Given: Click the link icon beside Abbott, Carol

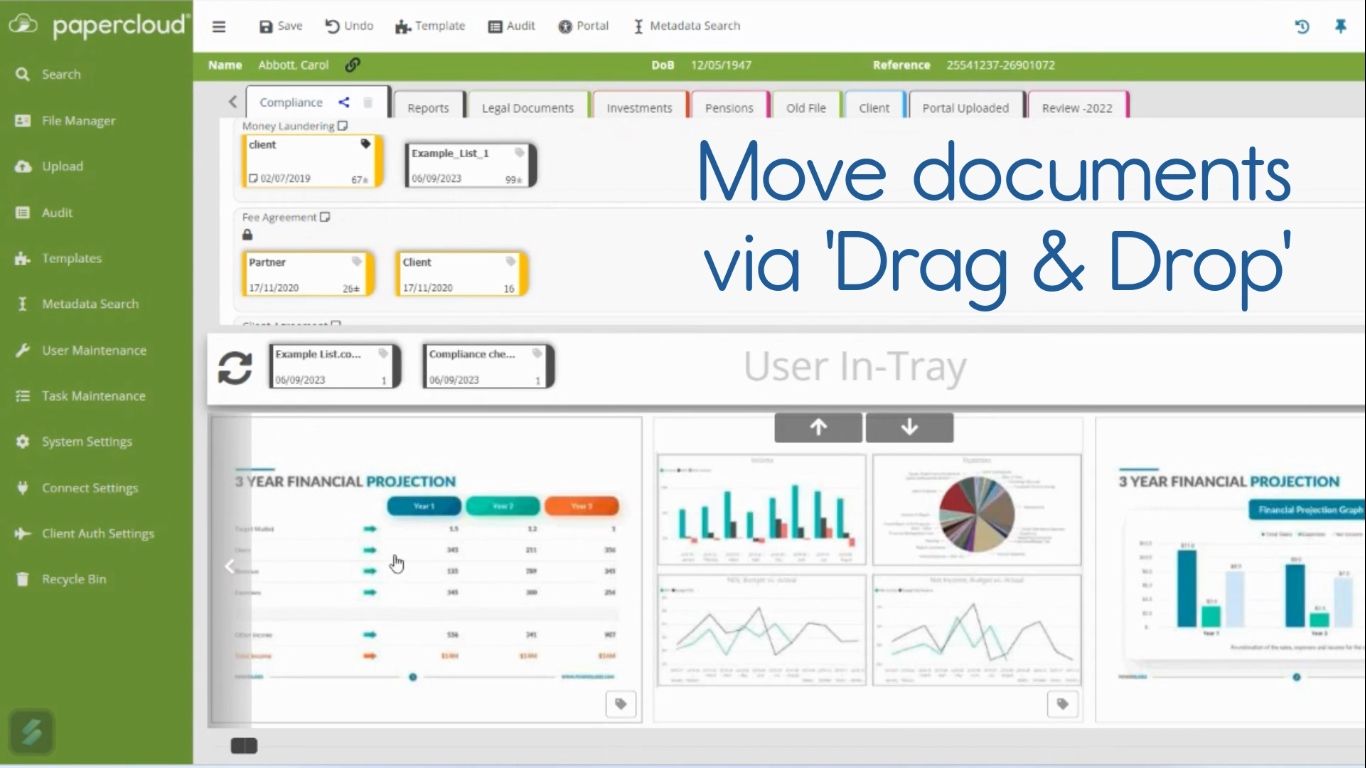Looking at the screenshot, I should (352, 65).
